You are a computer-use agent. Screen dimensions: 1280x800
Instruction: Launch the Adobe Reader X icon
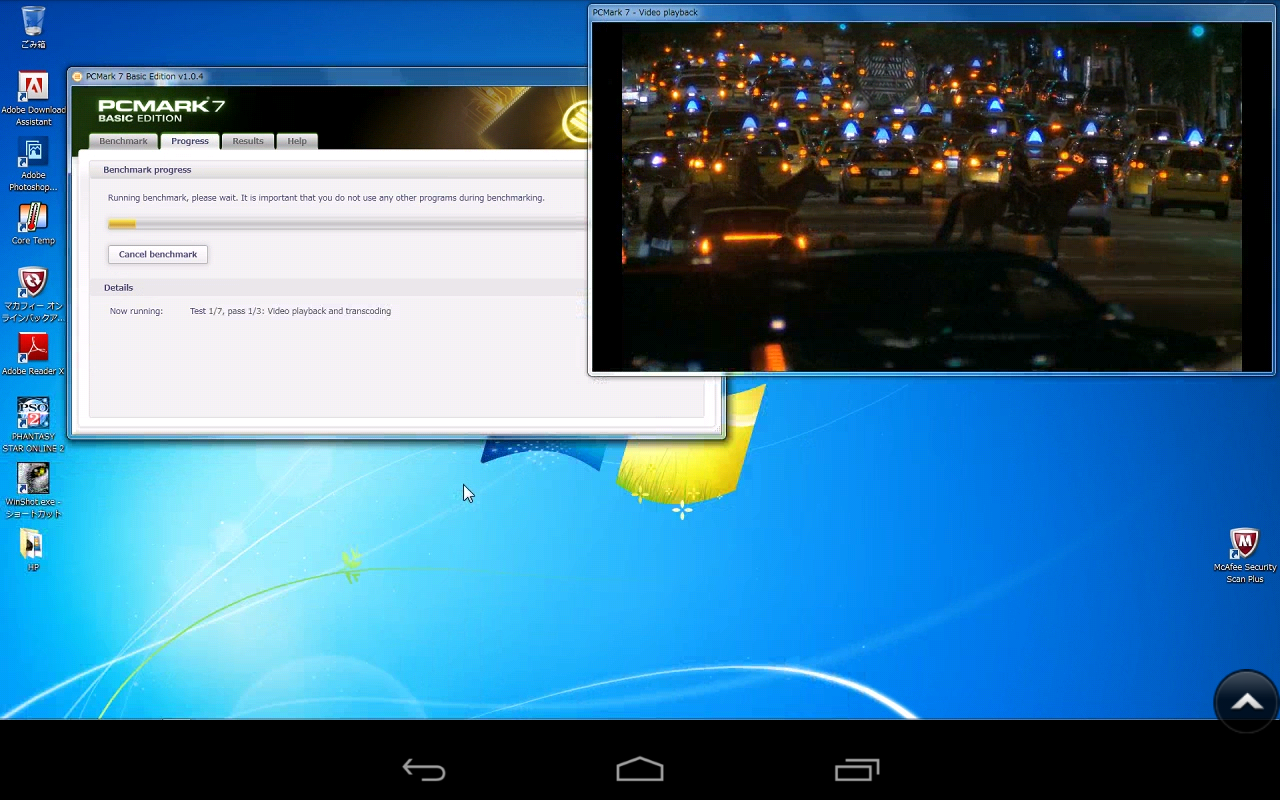click(x=33, y=354)
